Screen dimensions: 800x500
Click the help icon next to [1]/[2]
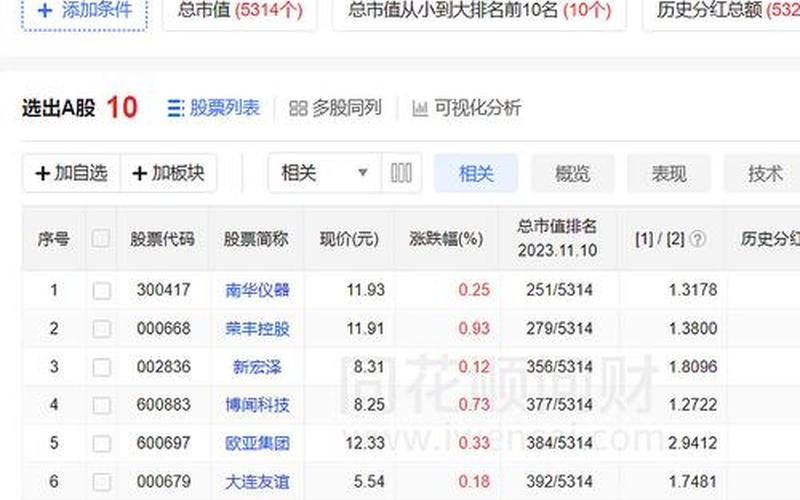click(697, 239)
